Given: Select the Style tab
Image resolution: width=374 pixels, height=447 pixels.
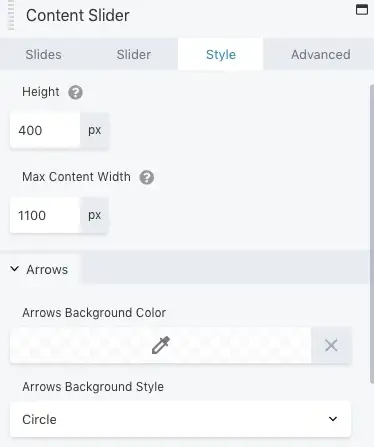Looking at the screenshot, I should [x=221, y=54].
